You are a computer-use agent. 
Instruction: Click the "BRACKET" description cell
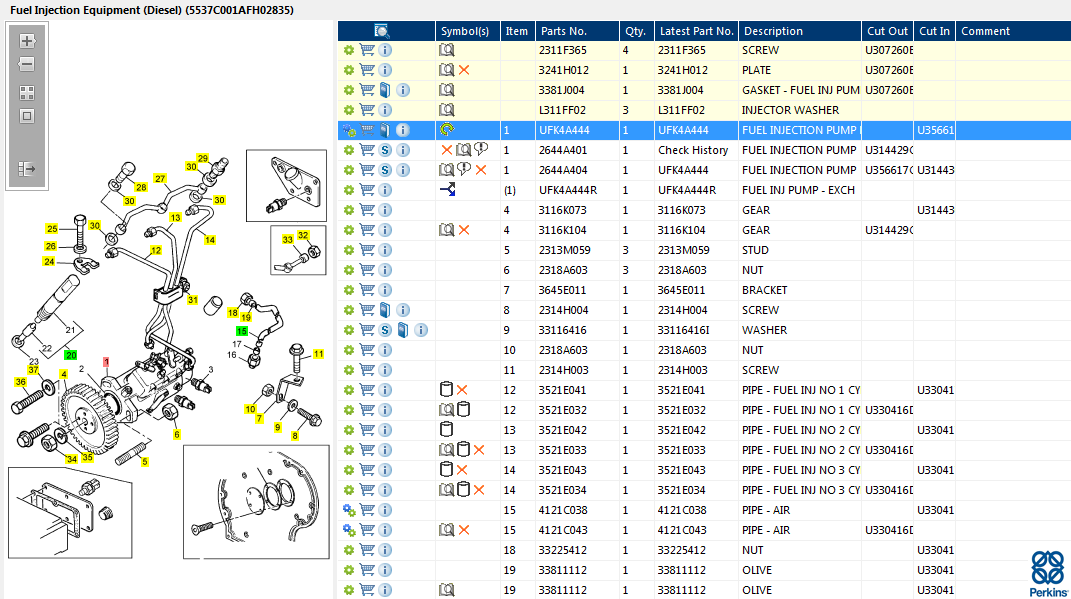(764, 290)
